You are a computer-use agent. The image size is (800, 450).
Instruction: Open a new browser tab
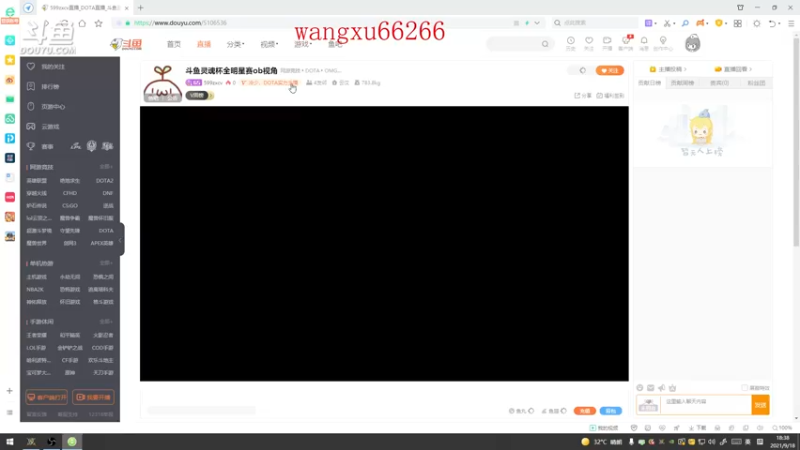pos(140,8)
